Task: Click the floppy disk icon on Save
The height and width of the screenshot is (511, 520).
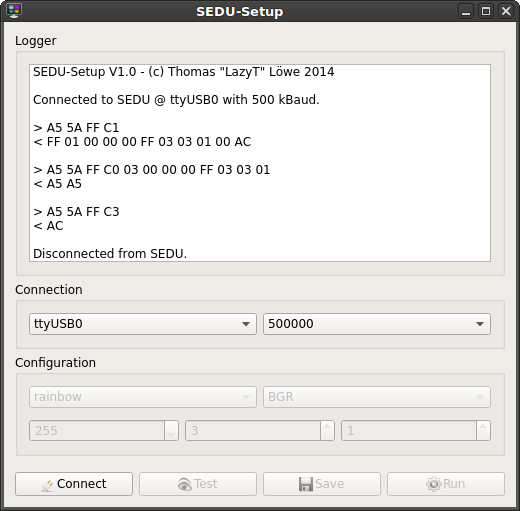Action: 306,484
